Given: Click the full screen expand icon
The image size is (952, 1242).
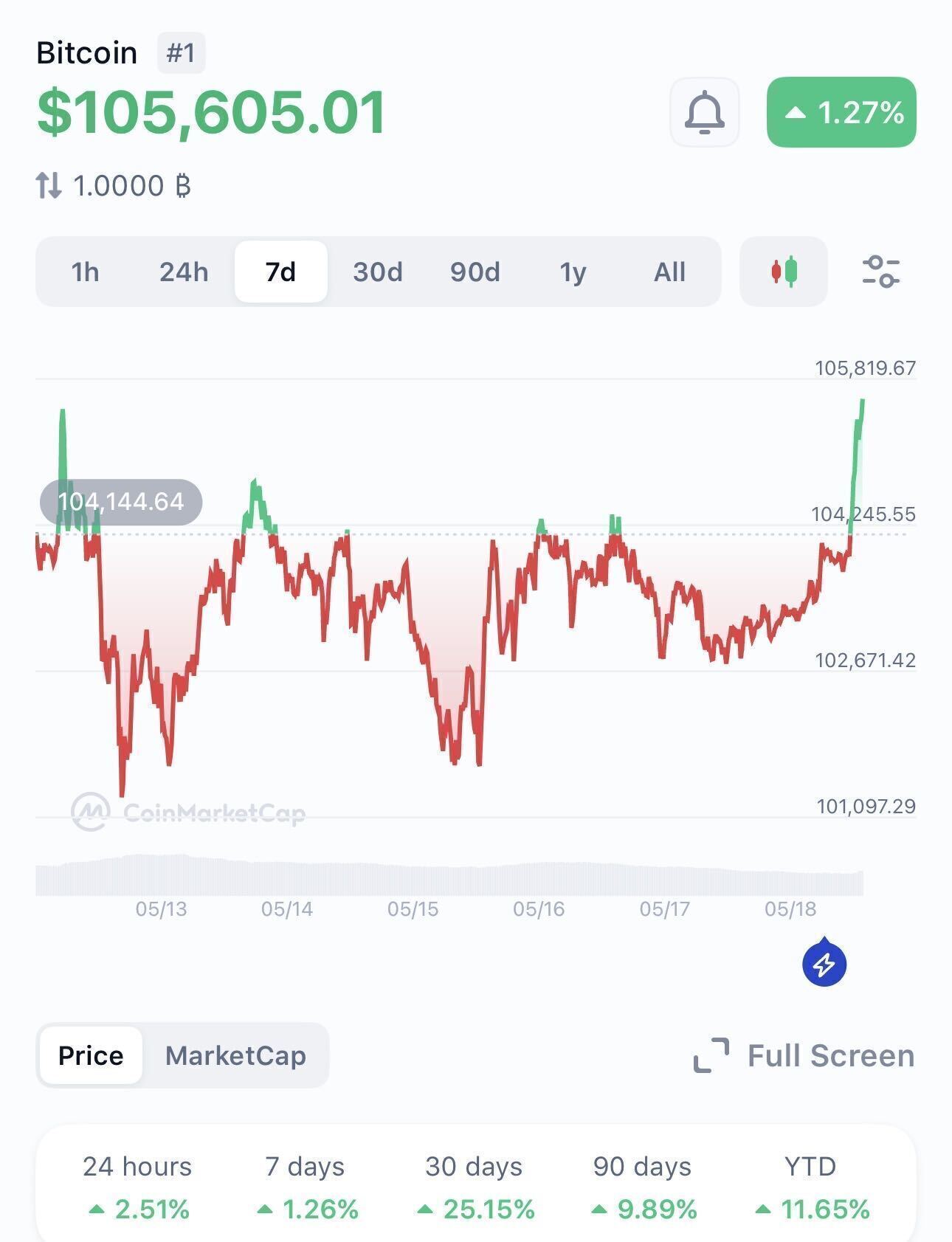Looking at the screenshot, I should pos(711,1055).
